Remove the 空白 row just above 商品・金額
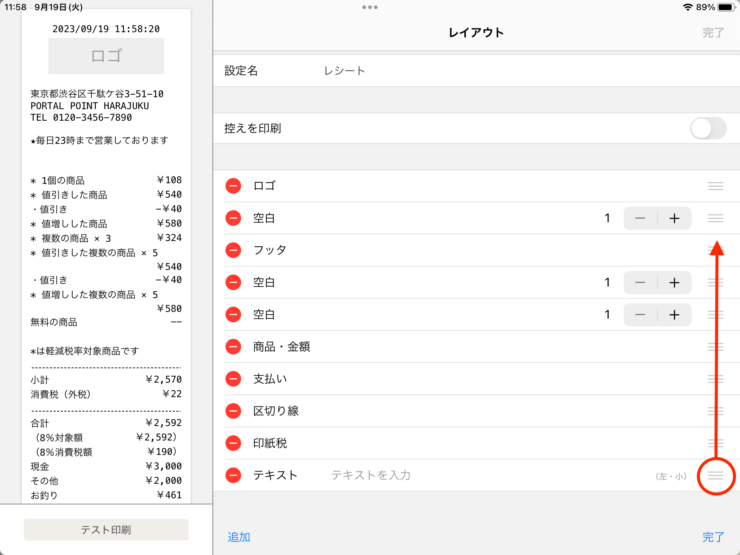This screenshot has height=555, width=740. tap(233, 314)
